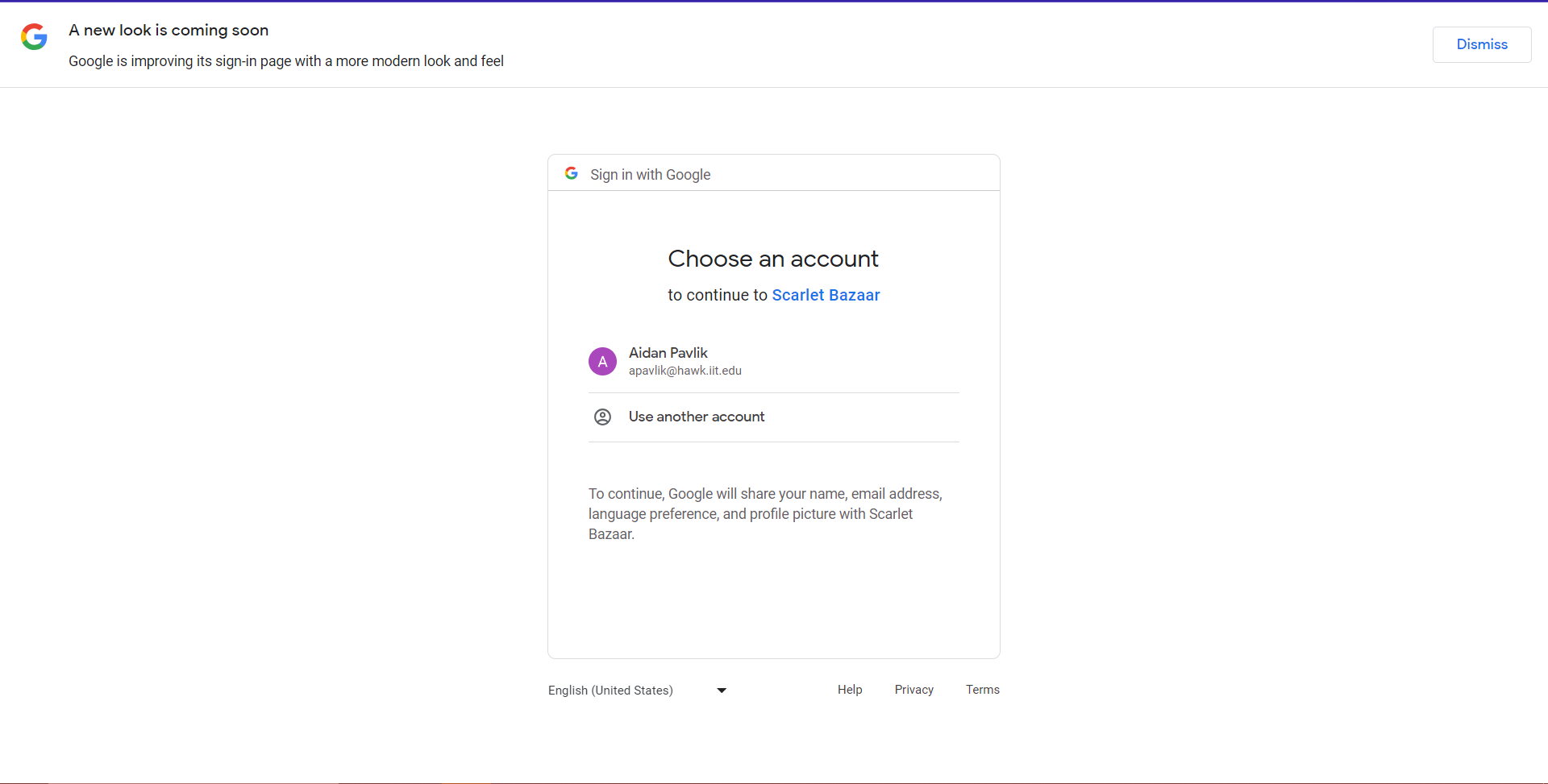Open the English (United States) language dropdown

click(x=638, y=691)
